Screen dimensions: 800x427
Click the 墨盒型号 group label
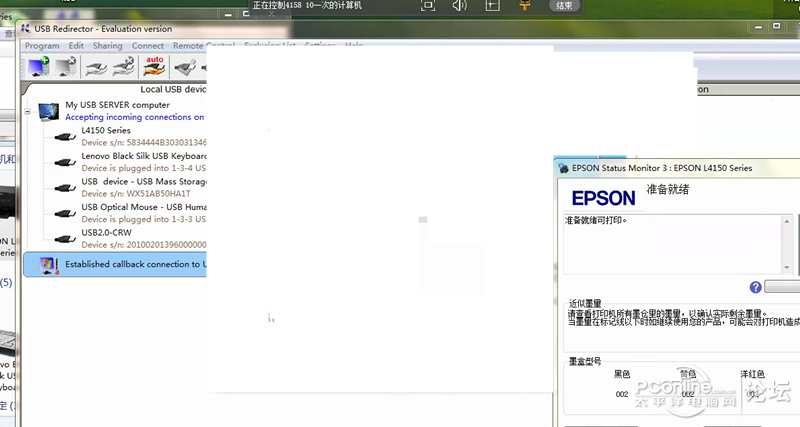585,361
